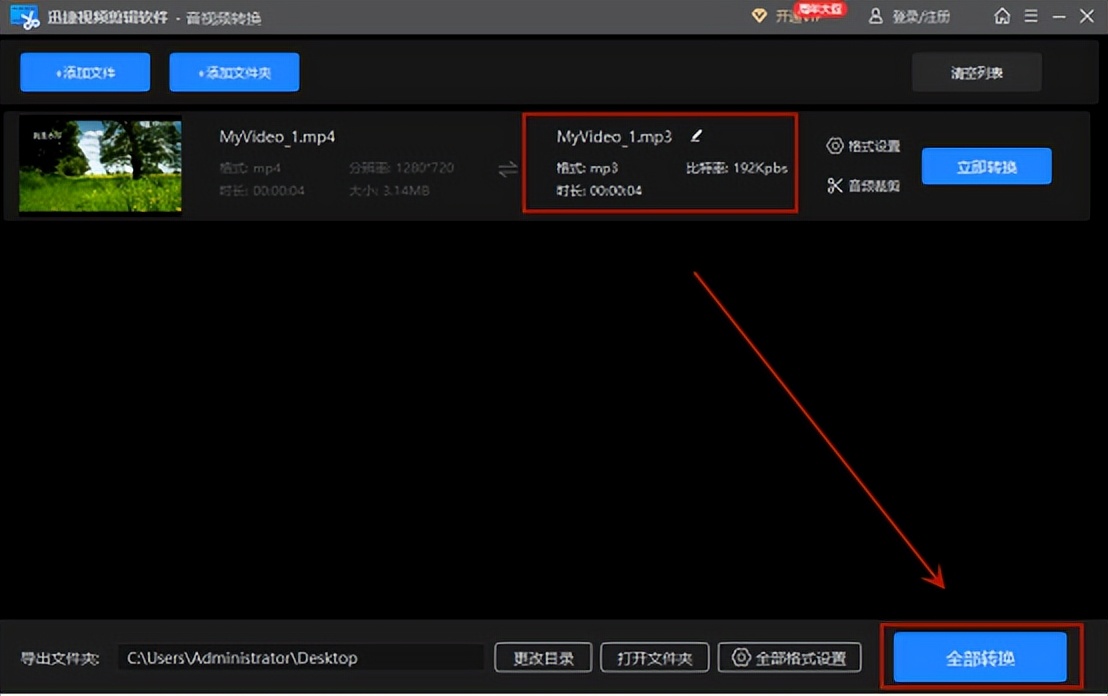Screen dimensions: 1108x696
Task: Click 更改目录 to change output directory
Action: (542, 657)
